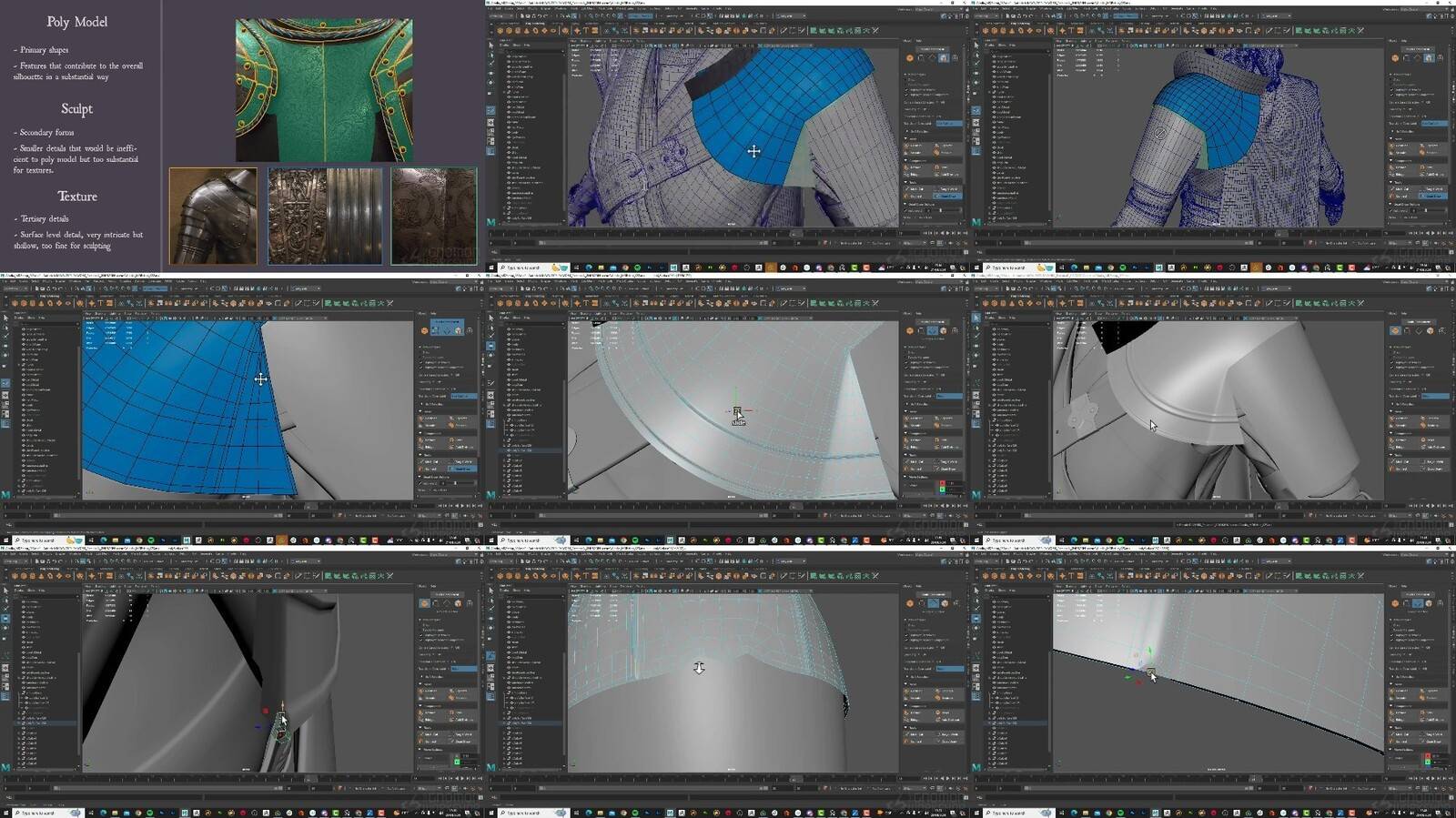The width and height of the screenshot is (1456, 818).
Task: Click polygon sphere shelf icon in belt-buckle wireframe frame
Action: [x=500, y=30]
